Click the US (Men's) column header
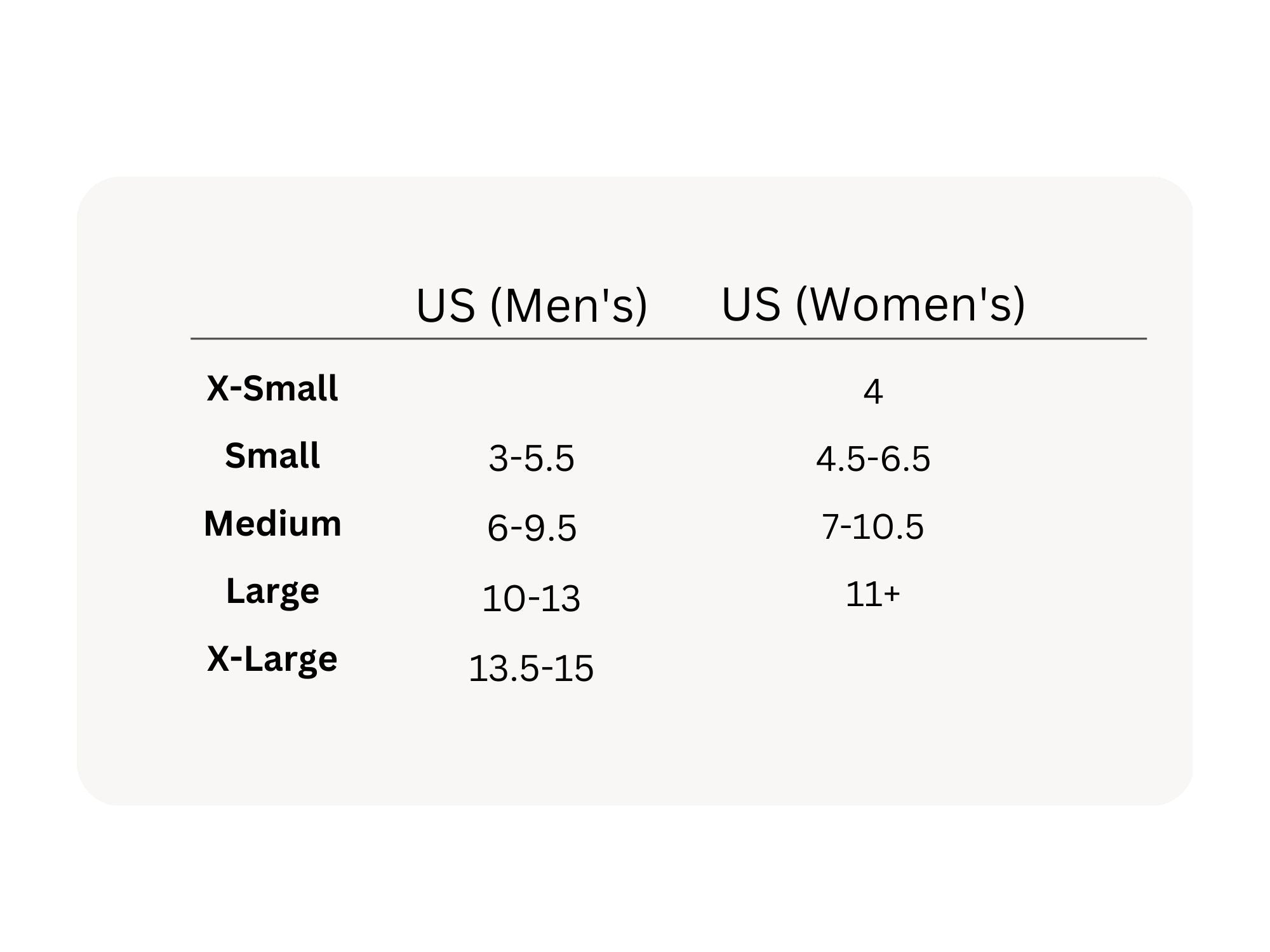Screen dimensions: 1270x952 pyautogui.click(x=531, y=306)
